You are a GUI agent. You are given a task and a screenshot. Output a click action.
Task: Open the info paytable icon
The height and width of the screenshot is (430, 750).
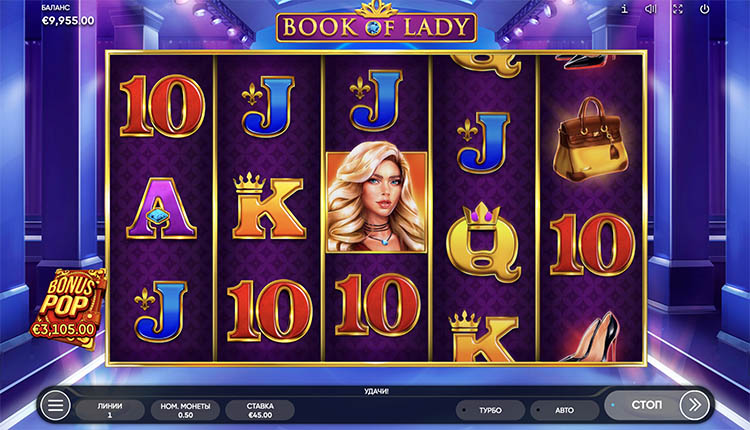(x=624, y=9)
